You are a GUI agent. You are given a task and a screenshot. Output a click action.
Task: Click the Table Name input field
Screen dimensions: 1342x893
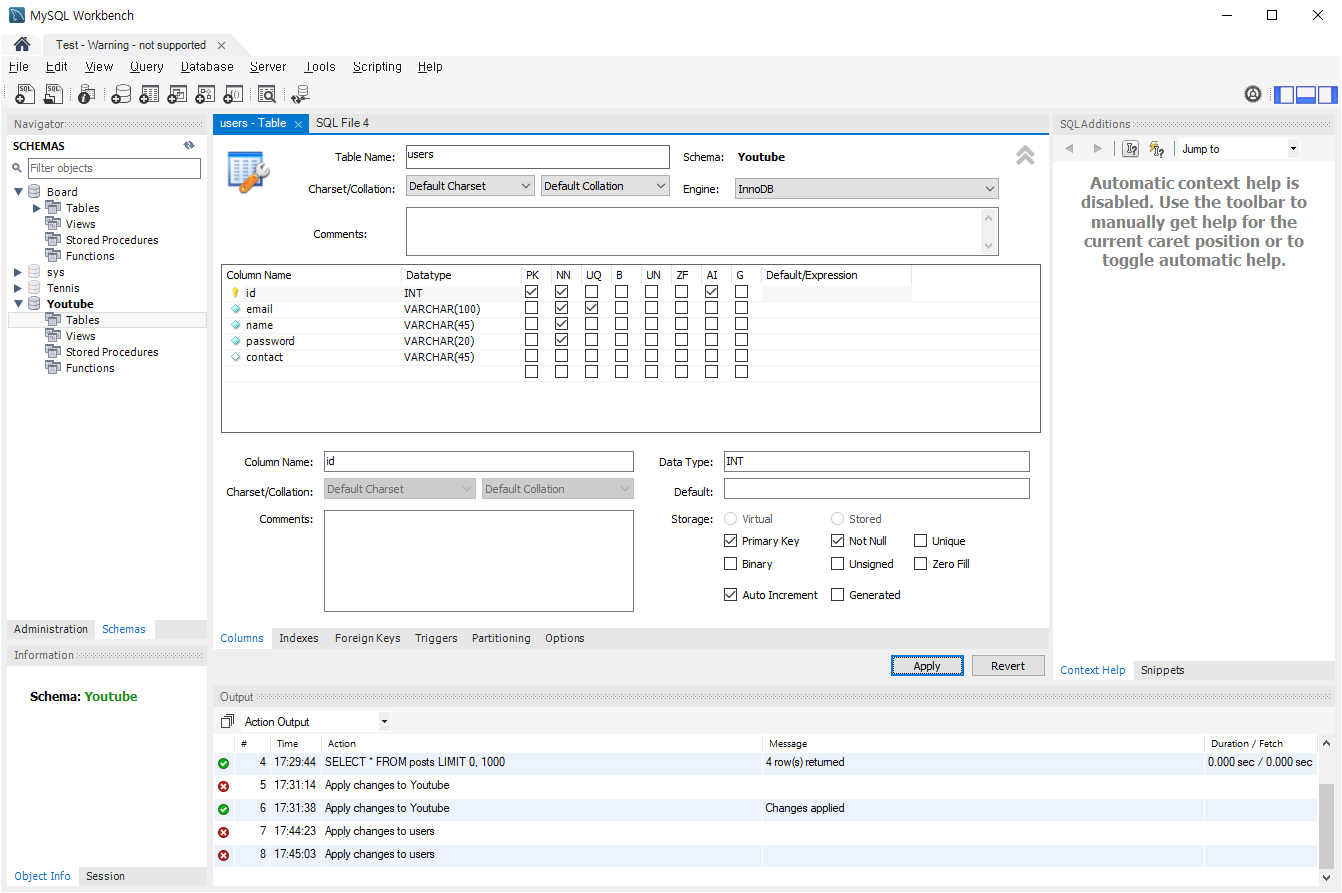click(537, 157)
